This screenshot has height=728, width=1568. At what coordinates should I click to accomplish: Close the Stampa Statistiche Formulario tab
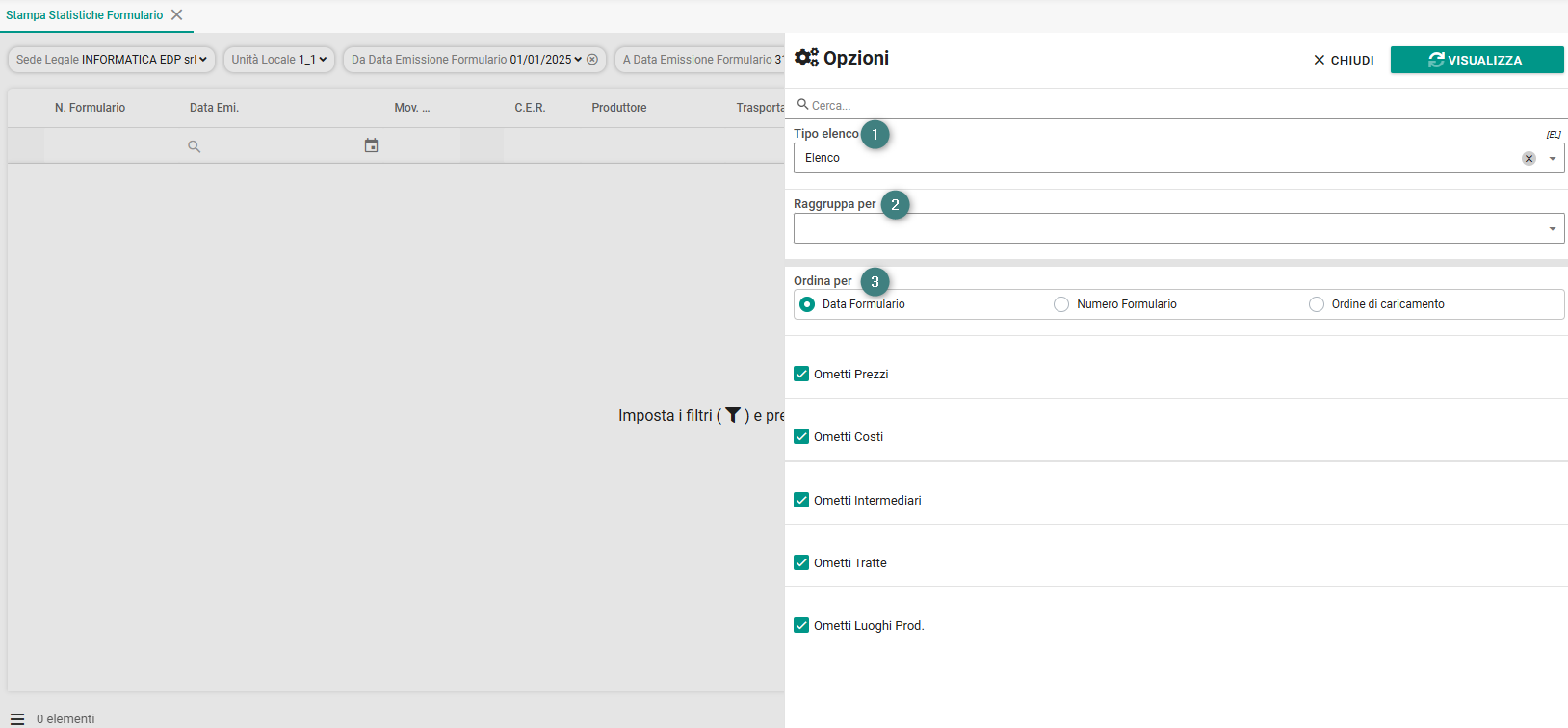tap(177, 15)
